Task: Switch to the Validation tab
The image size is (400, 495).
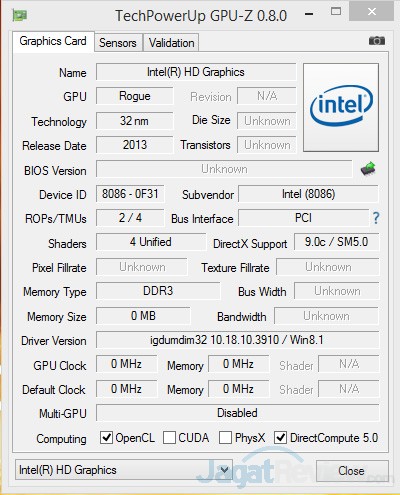Action: pos(171,43)
